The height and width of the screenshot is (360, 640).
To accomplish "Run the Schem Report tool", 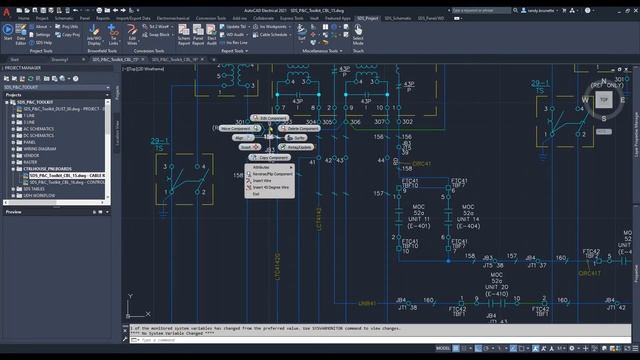I will [x=184, y=34].
